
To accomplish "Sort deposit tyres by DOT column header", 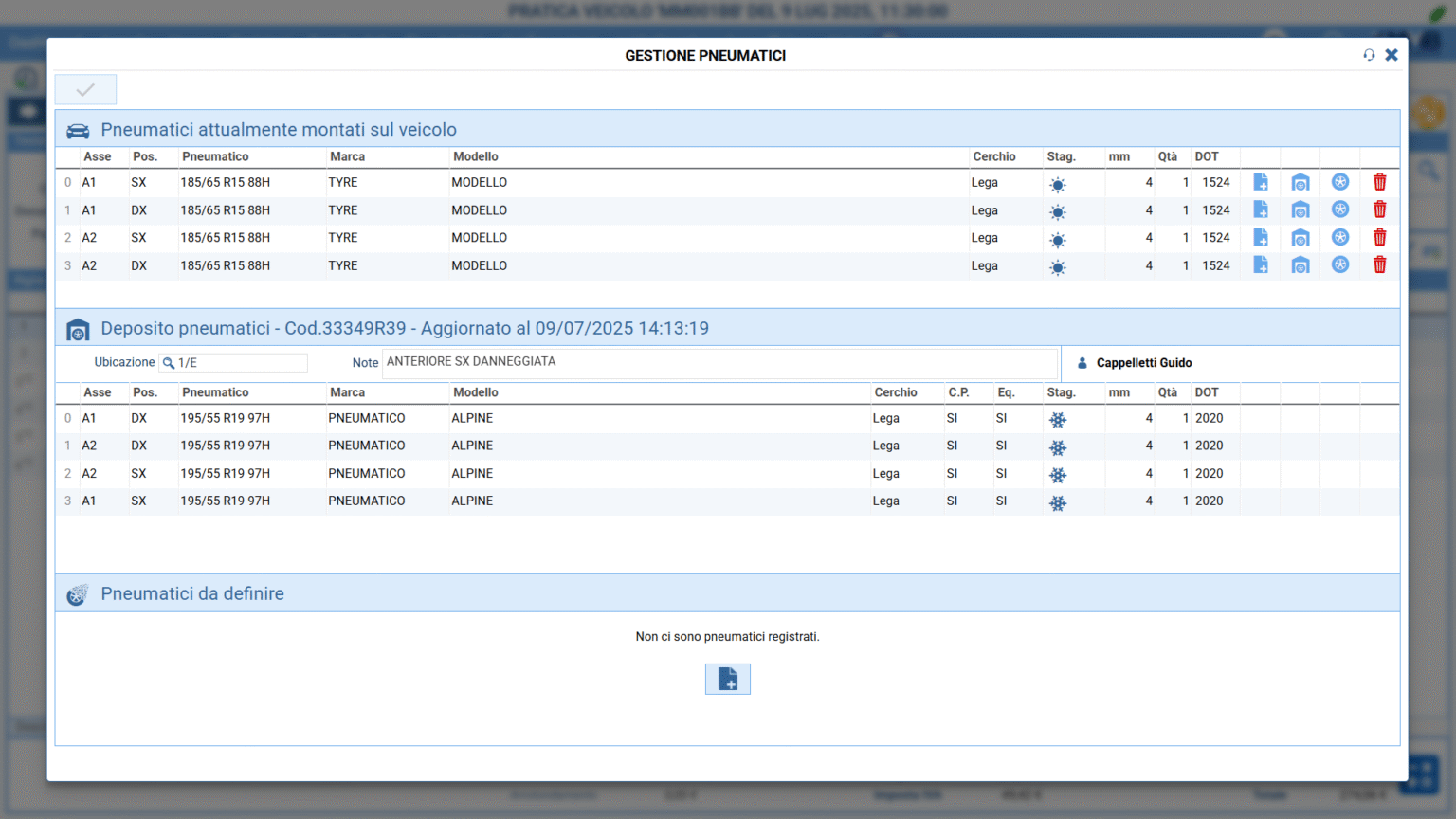I will coord(1207,392).
